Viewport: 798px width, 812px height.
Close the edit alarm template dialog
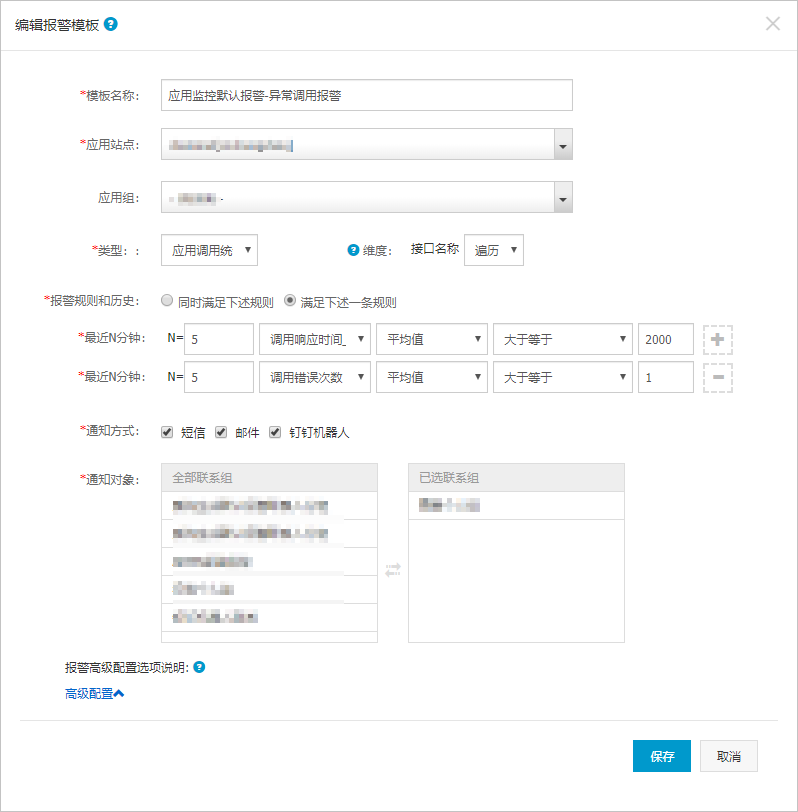[x=773, y=24]
